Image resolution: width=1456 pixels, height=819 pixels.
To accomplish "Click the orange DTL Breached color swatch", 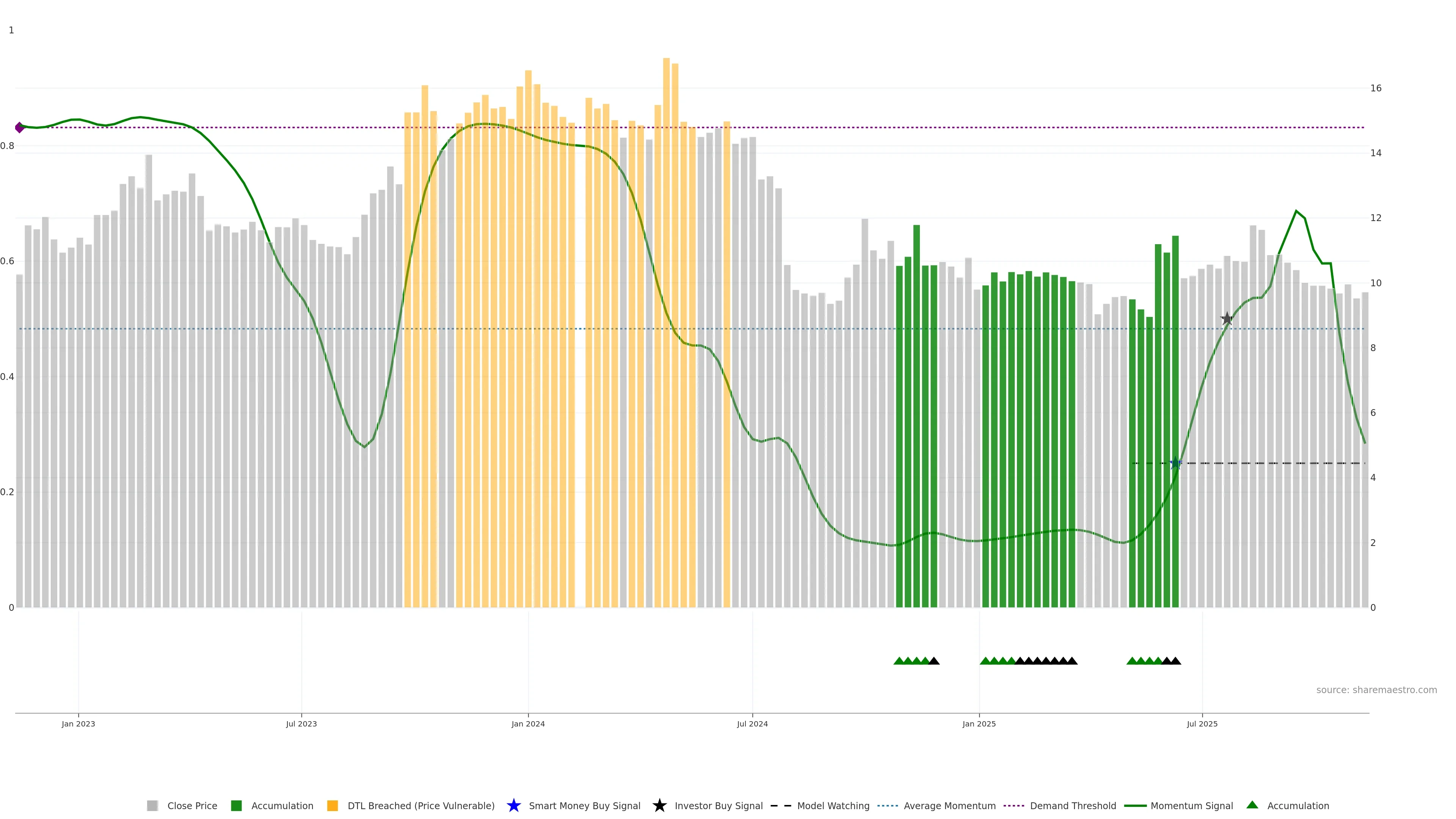I will coord(333,805).
